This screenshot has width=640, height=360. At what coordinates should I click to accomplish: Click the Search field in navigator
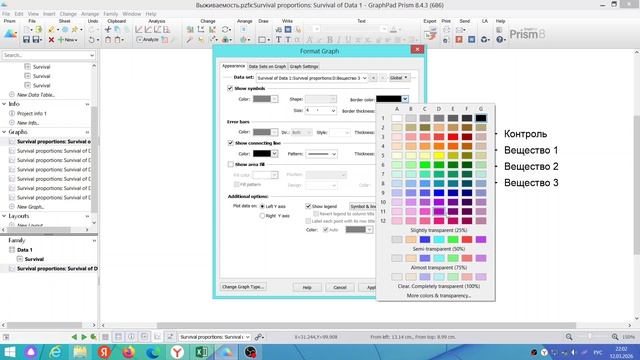(48, 55)
